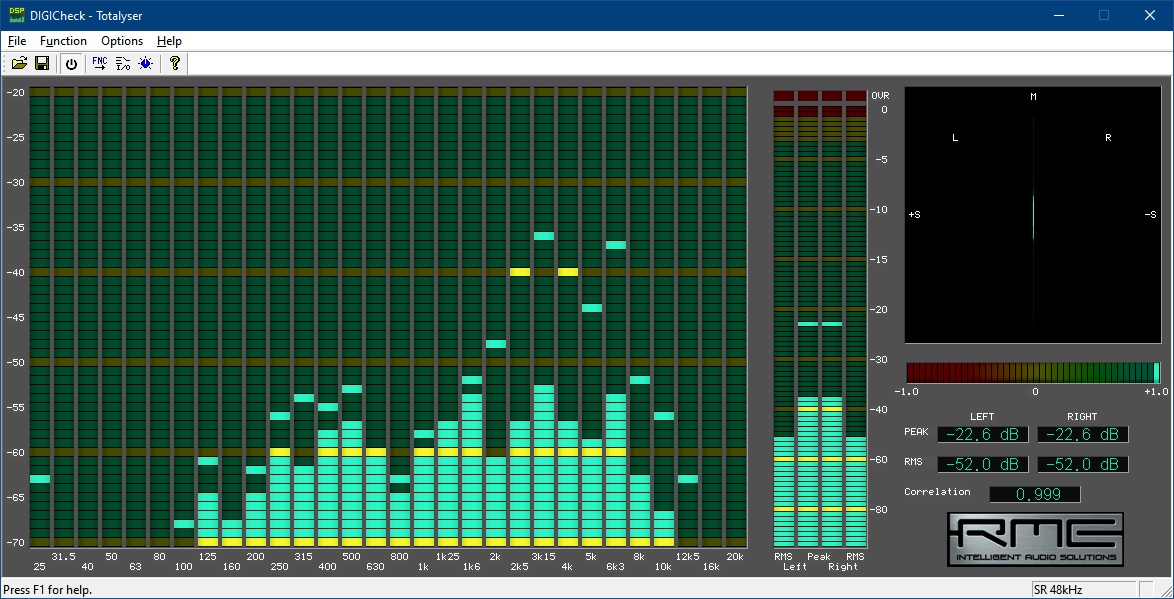Click the vector audio scope display
Screen dimensions: 1174x599
[1033, 215]
